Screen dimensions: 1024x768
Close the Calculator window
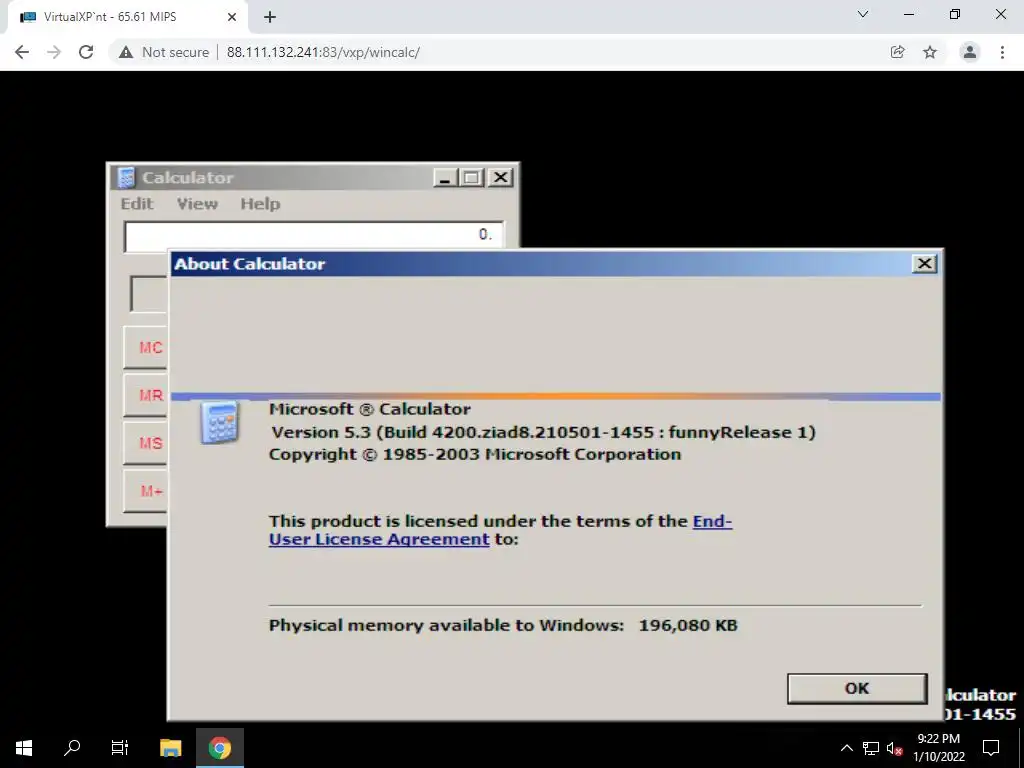pyautogui.click(x=501, y=178)
